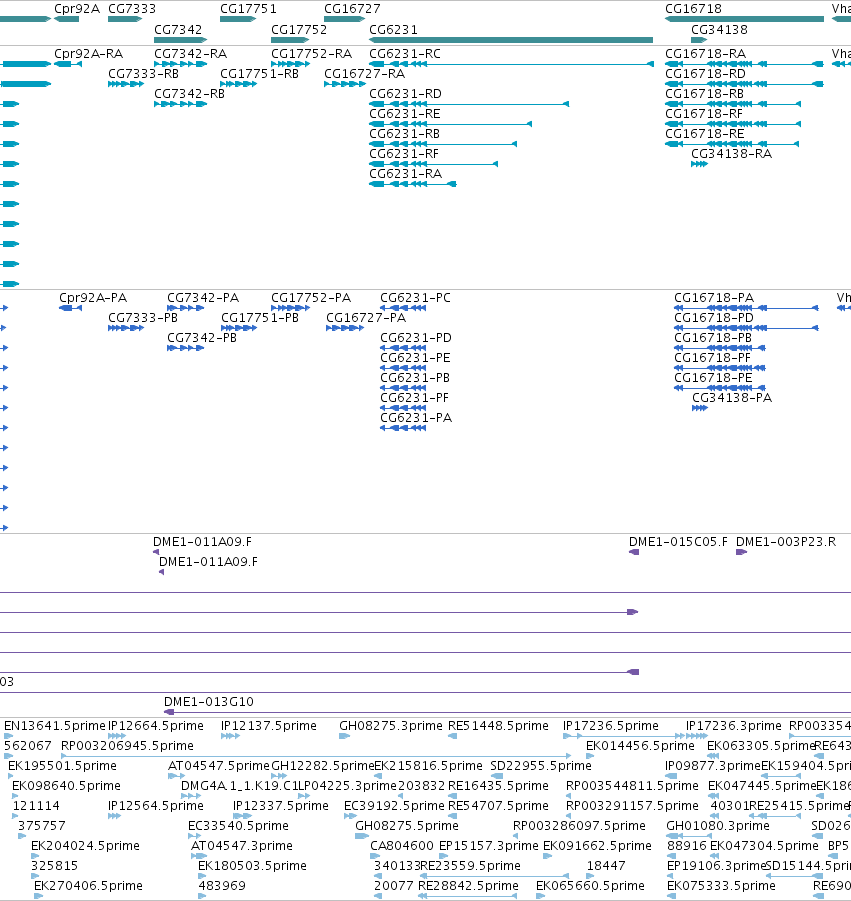Click the CG16718 gene label
This screenshot has height=901, width=851.
click(x=693, y=9)
